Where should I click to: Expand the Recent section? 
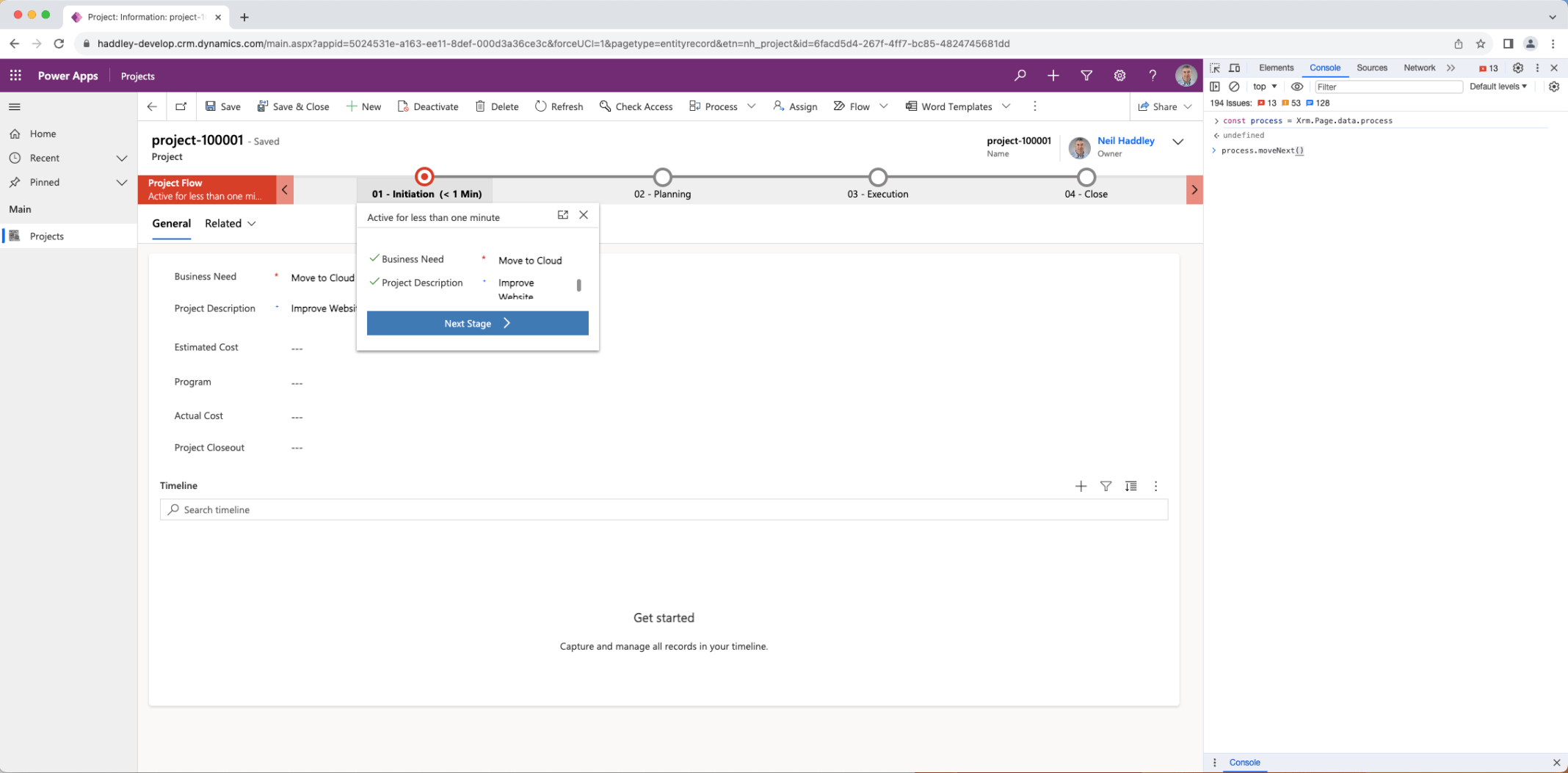click(x=122, y=158)
